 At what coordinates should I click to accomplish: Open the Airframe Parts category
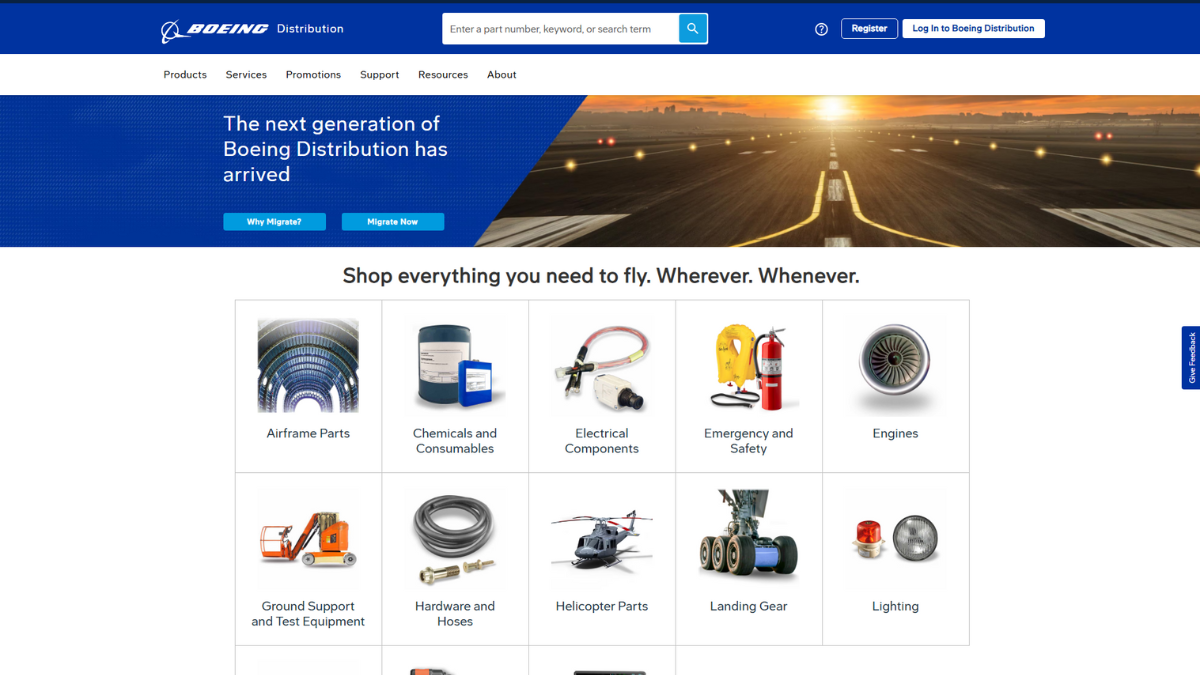point(308,365)
